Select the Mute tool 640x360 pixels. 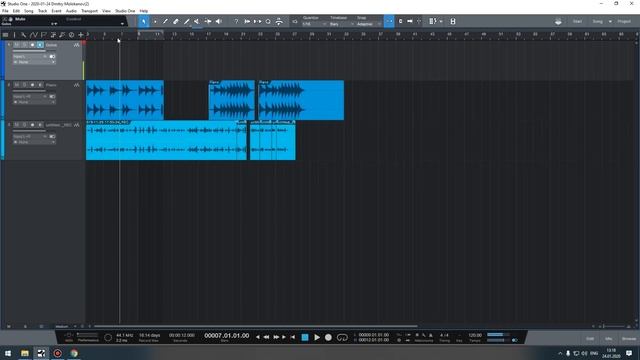click(197, 21)
